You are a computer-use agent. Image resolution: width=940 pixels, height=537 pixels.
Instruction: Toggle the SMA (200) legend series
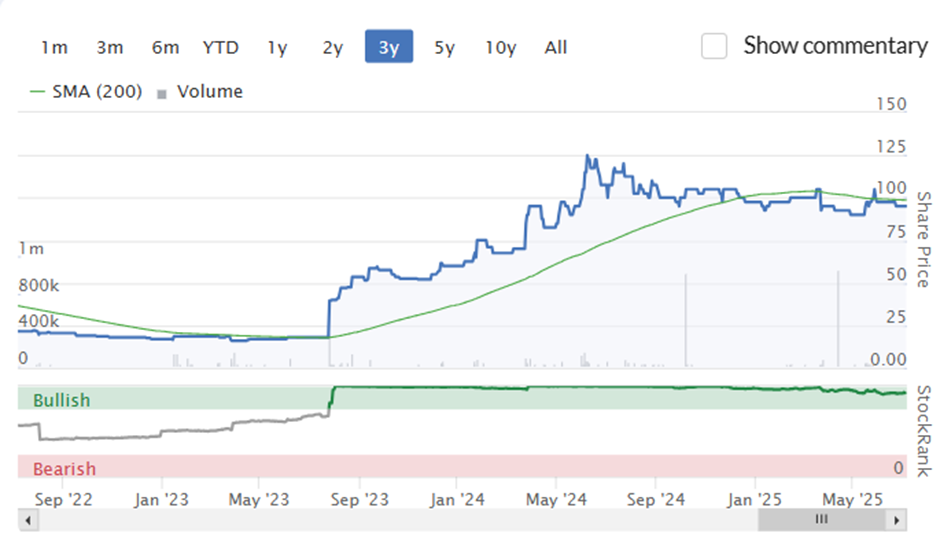pyautogui.click(x=86, y=92)
